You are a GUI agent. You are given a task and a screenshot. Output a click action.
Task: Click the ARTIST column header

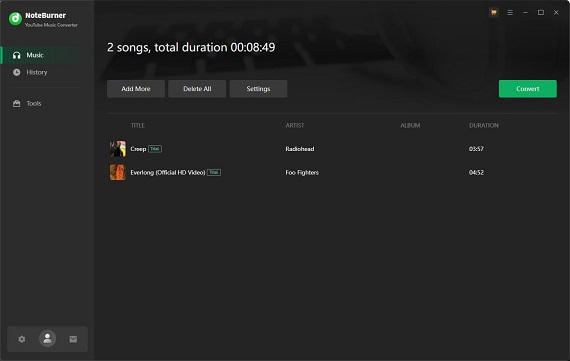pos(294,125)
